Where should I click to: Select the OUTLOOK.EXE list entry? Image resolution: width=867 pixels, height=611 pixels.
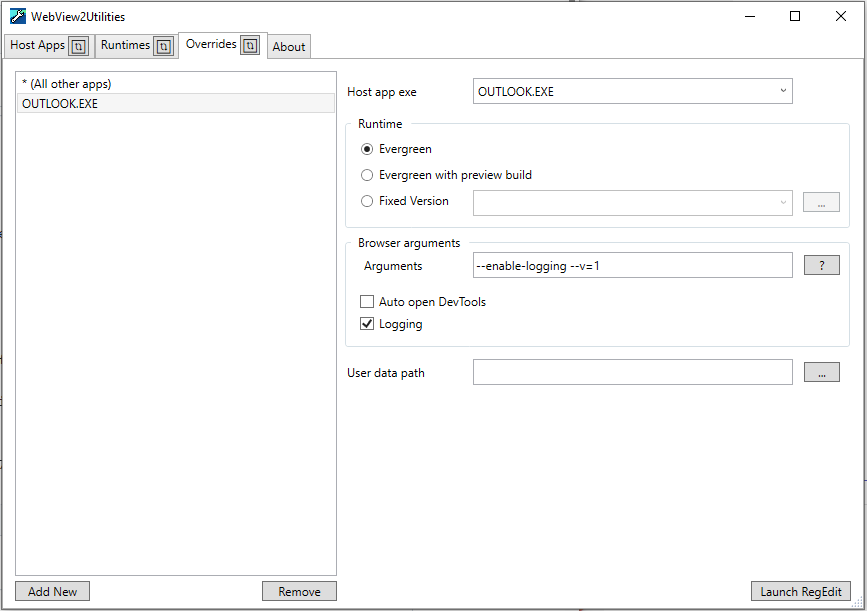click(176, 103)
